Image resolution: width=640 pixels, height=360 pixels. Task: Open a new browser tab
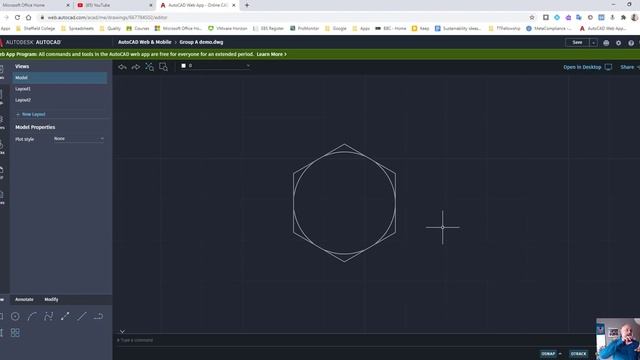pos(247,5)
